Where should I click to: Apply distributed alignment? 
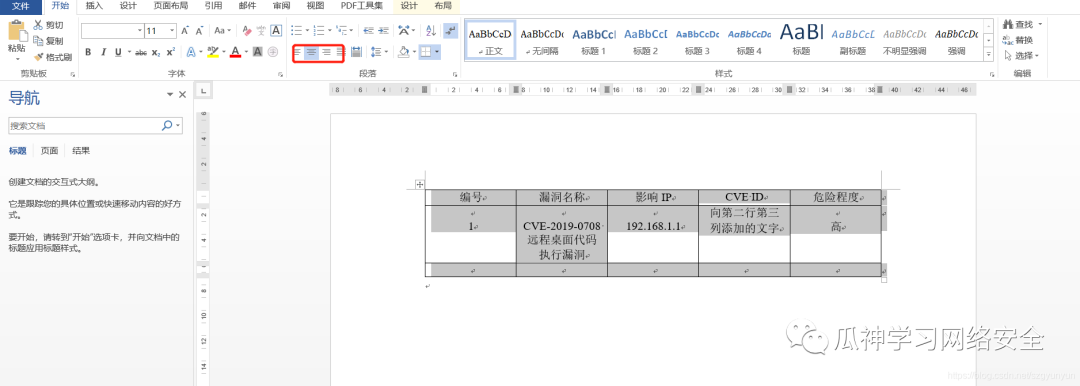point(356,52)
